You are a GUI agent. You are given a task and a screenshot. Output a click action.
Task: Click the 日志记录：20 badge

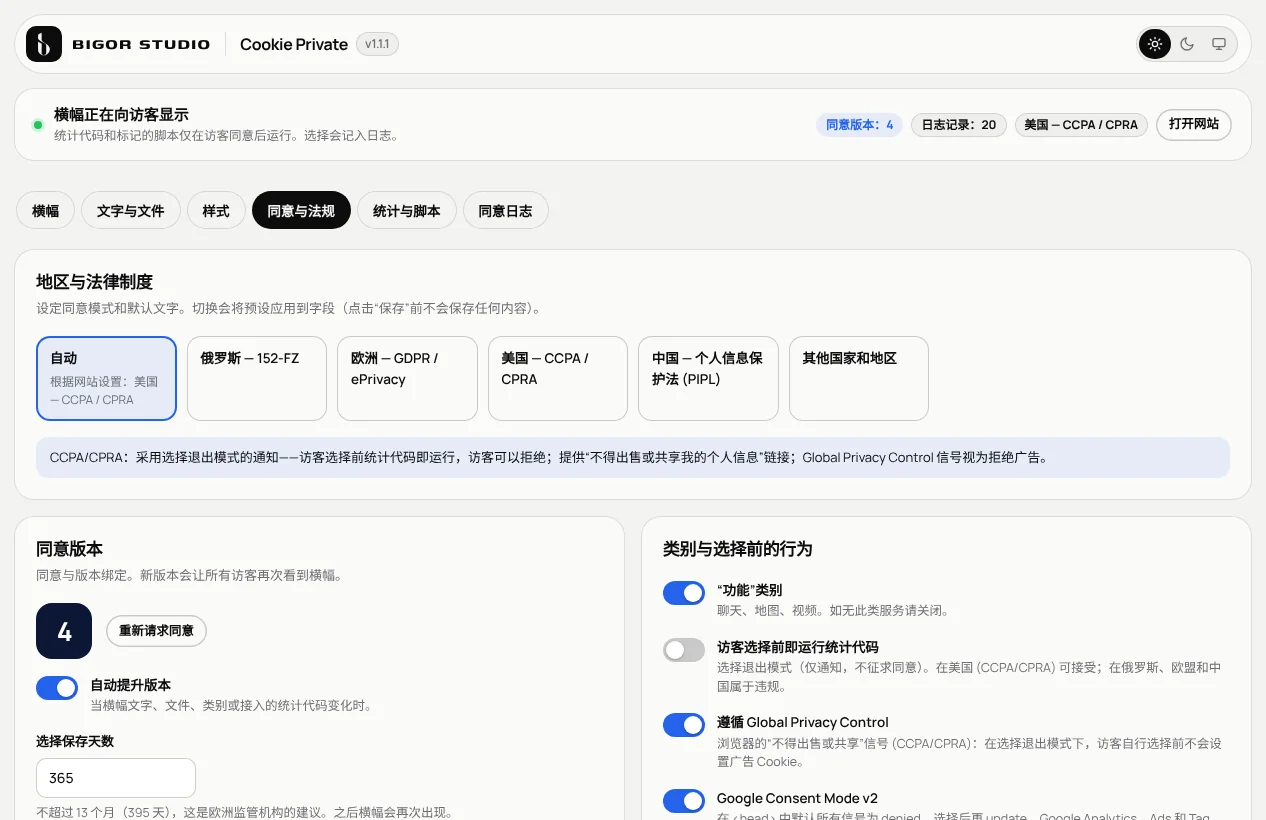pyautogui.click(x=958, y=125)
